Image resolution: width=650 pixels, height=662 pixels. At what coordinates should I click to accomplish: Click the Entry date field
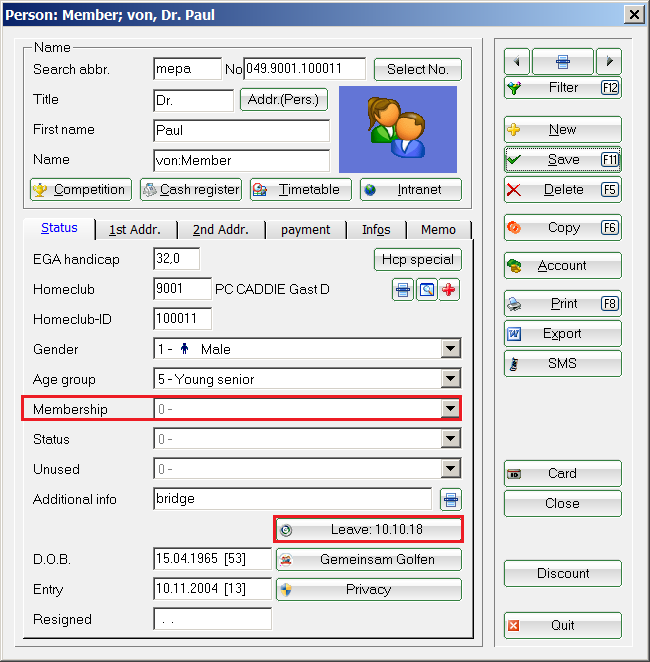[212, 589]
